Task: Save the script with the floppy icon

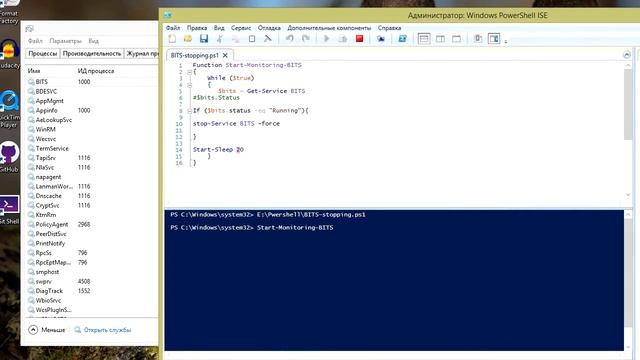Action: point(204,39)
